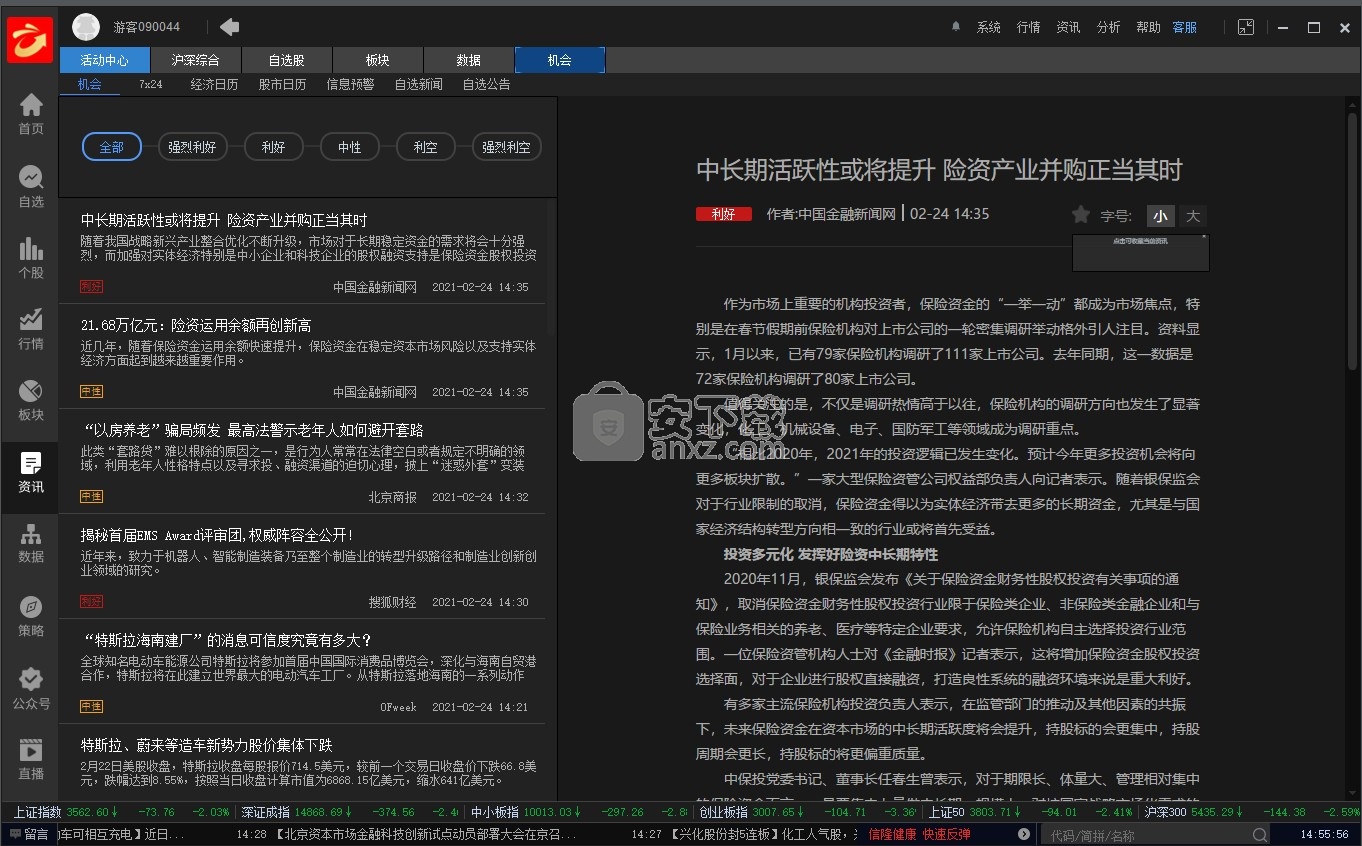The image size is (1362, 846).
Task: Open news 特斯拉海南建厂 的消息可信度
Action: coord(302,671)
